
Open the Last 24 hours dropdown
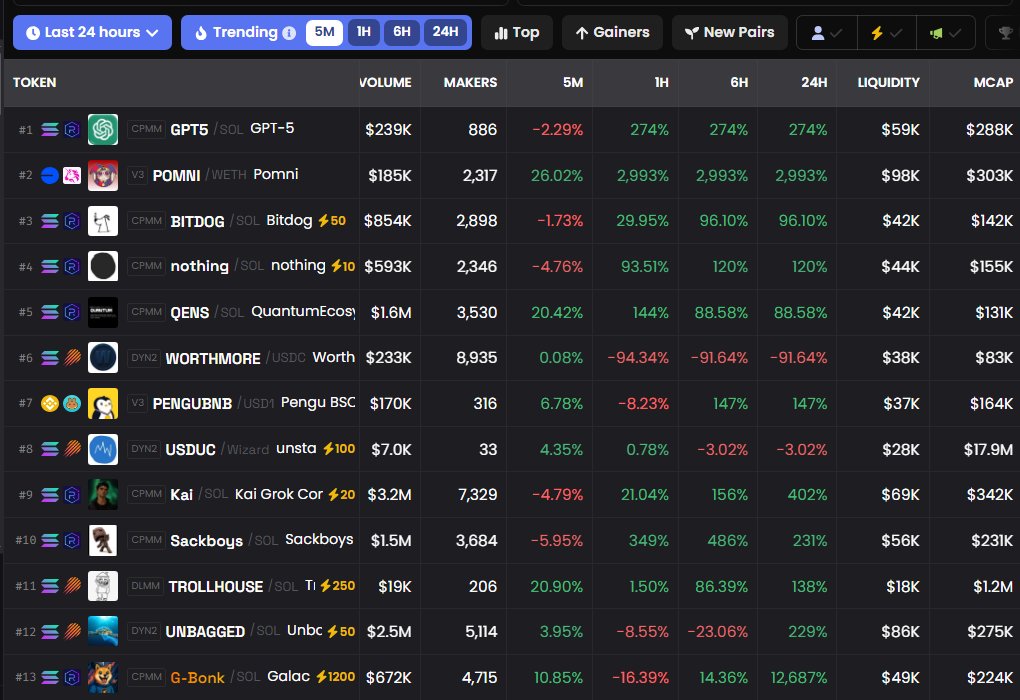tap(92, 33)
